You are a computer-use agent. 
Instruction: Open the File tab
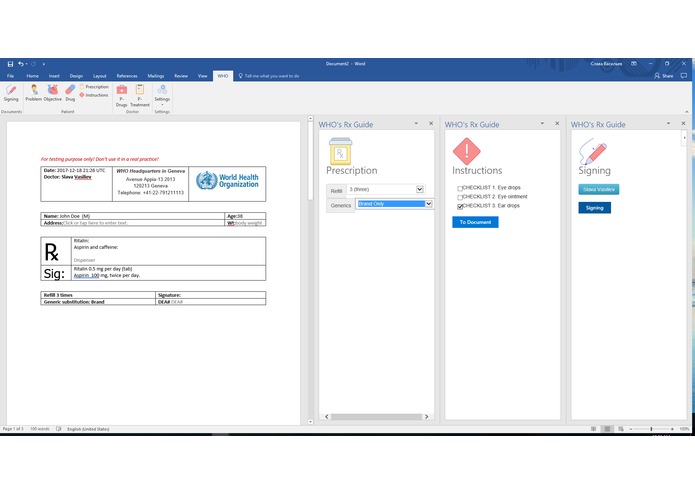(x=10, y=76)
